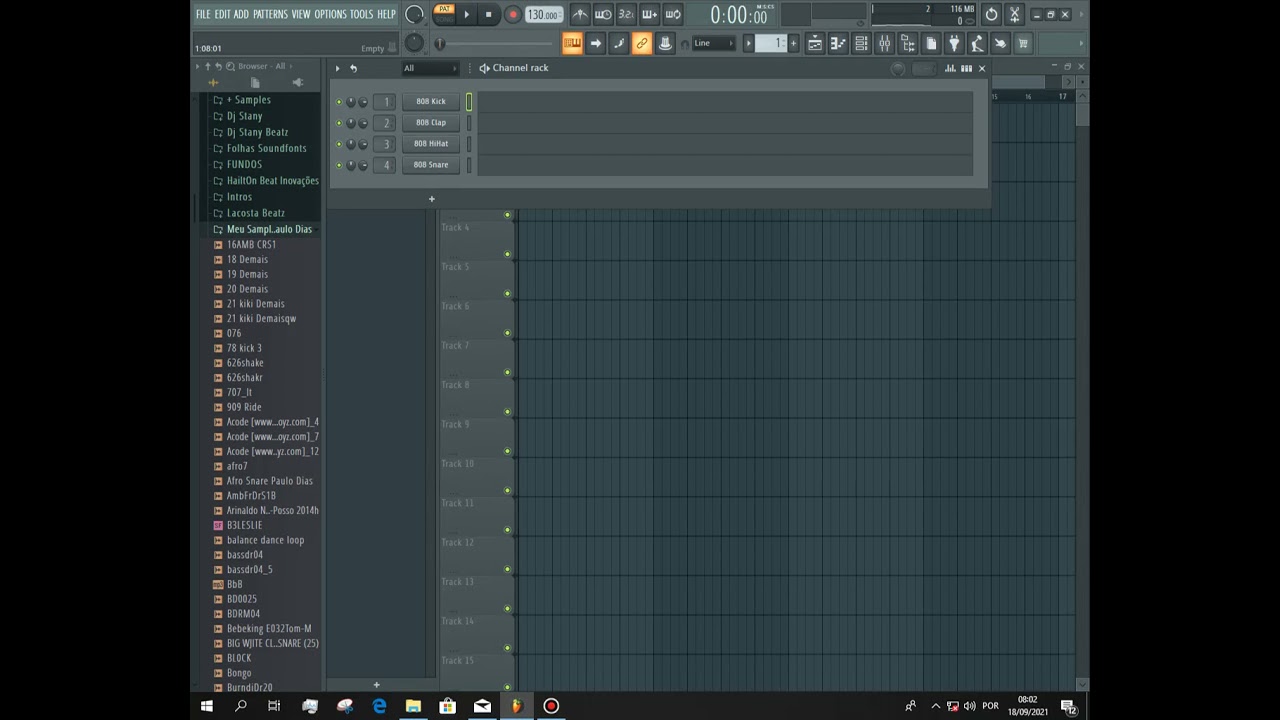
Task: Click the right-arrow auto-scroll icon
Action: click(595, 43)
